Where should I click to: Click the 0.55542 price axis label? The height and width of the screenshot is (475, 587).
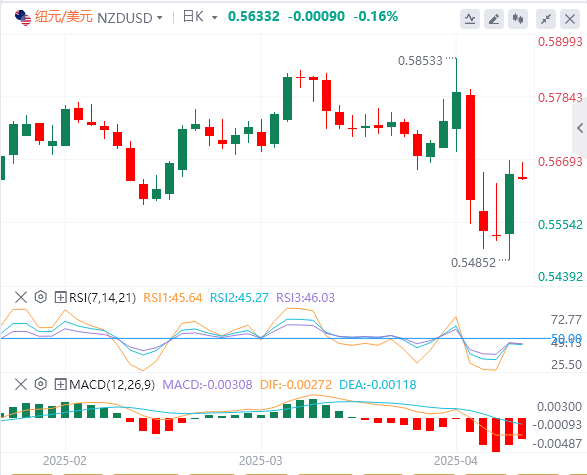click(560, 225)
